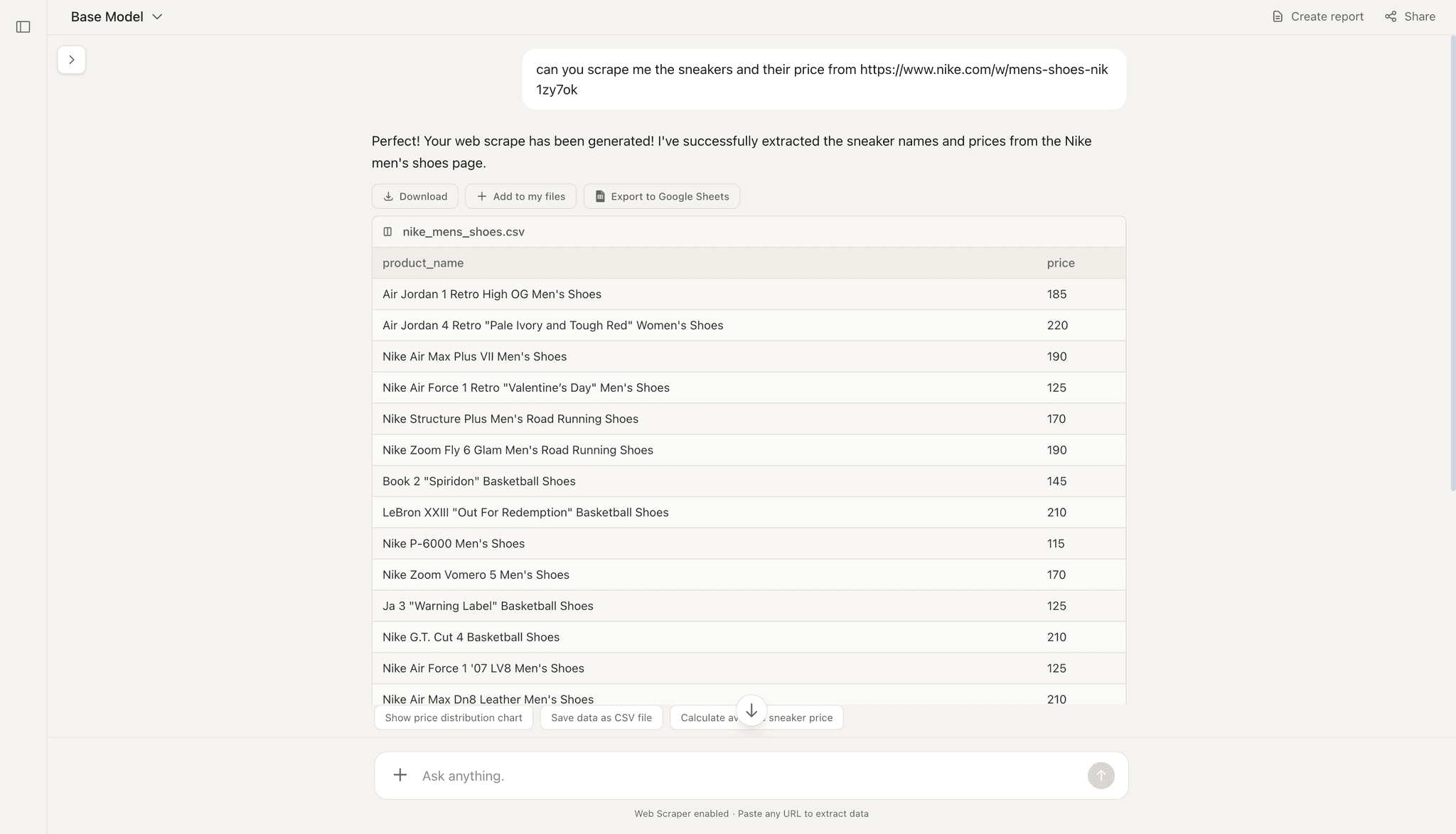Click the Share icon
The height and width of the screenshot is (834, 1456).
[1391, 16]
